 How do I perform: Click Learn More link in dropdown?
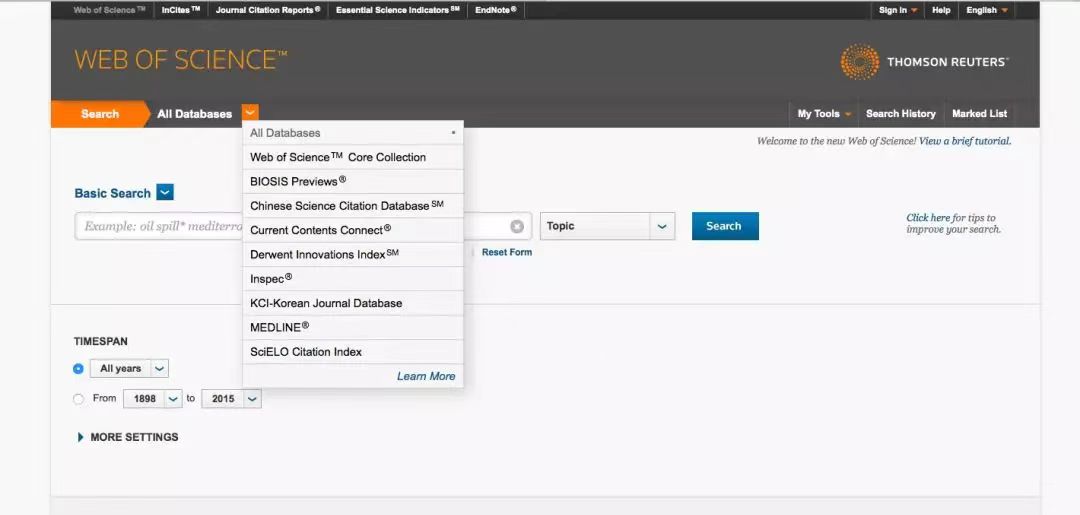(x=426, y=376)
